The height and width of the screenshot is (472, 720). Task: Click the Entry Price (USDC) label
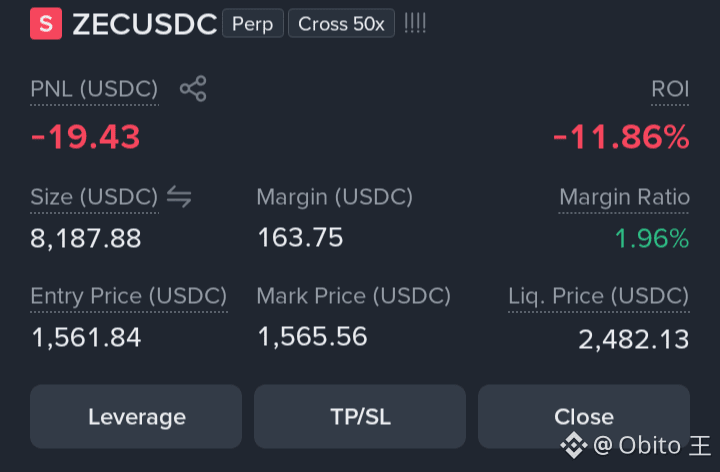129,296
